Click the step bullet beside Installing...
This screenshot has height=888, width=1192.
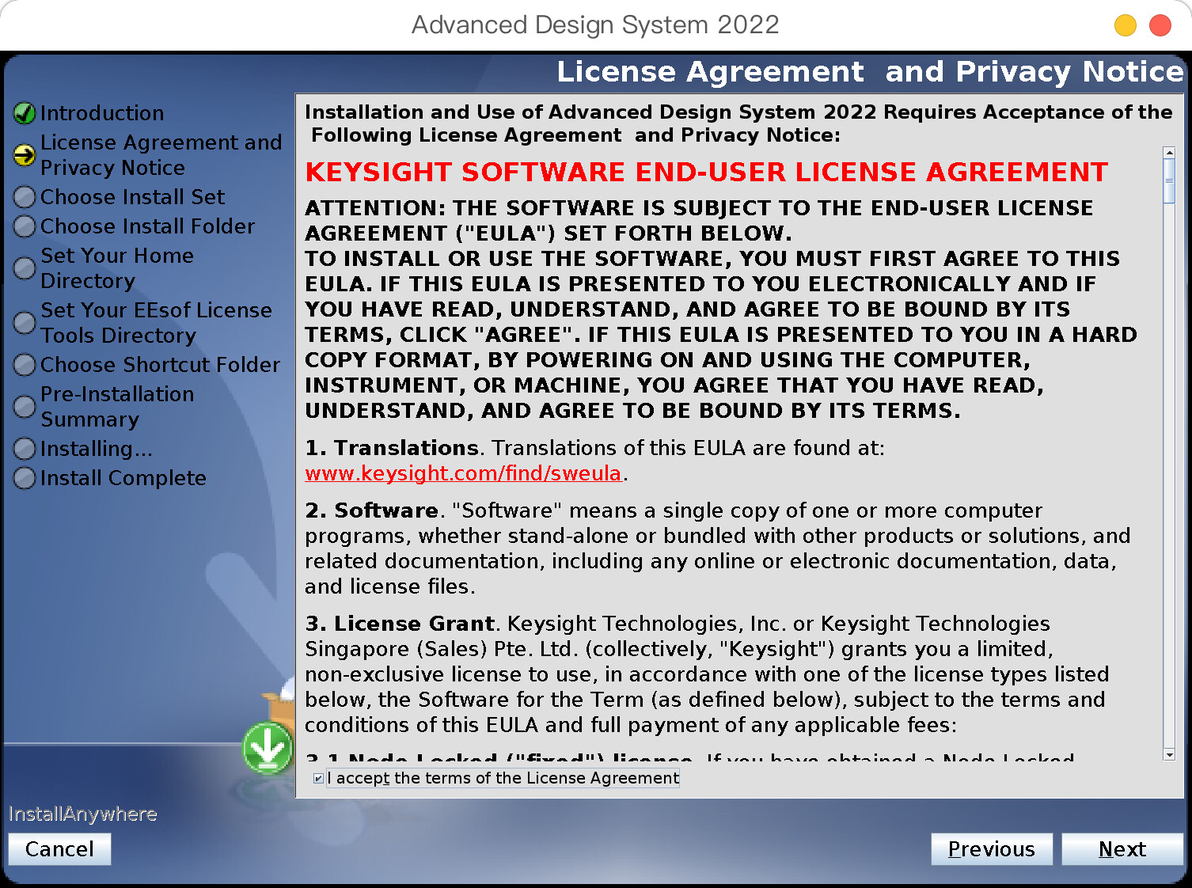click(24, 449)
